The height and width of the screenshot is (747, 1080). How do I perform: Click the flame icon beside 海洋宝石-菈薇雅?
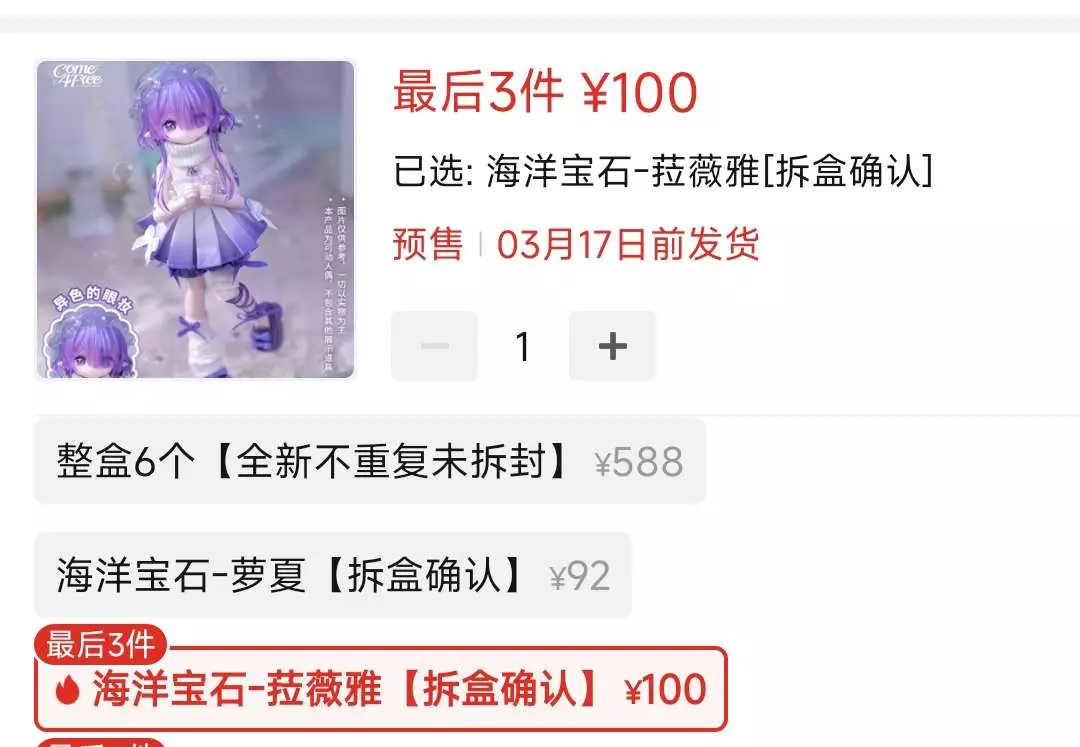coord(68,689)
